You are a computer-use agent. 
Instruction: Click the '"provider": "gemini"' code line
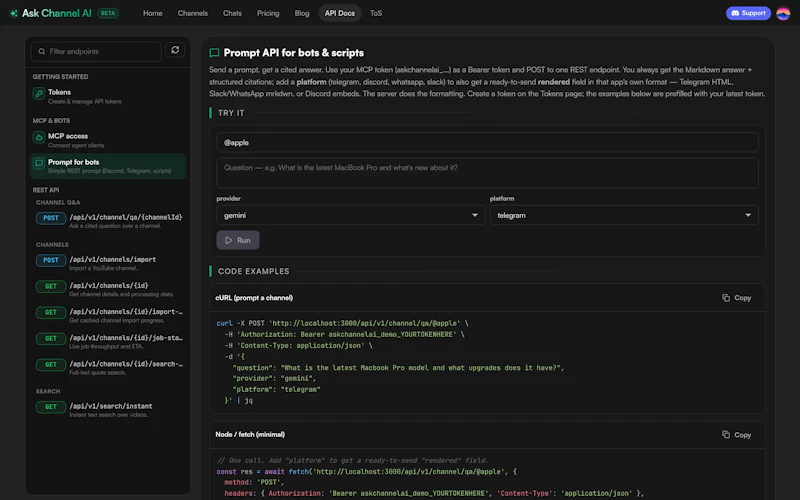point(274,379)
